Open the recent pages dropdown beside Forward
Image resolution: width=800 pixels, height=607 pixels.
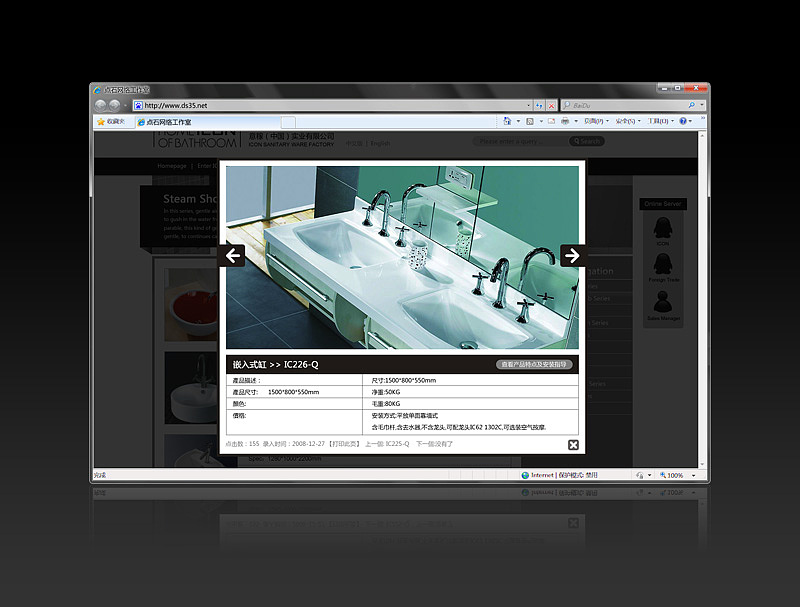tap(125, 106)
